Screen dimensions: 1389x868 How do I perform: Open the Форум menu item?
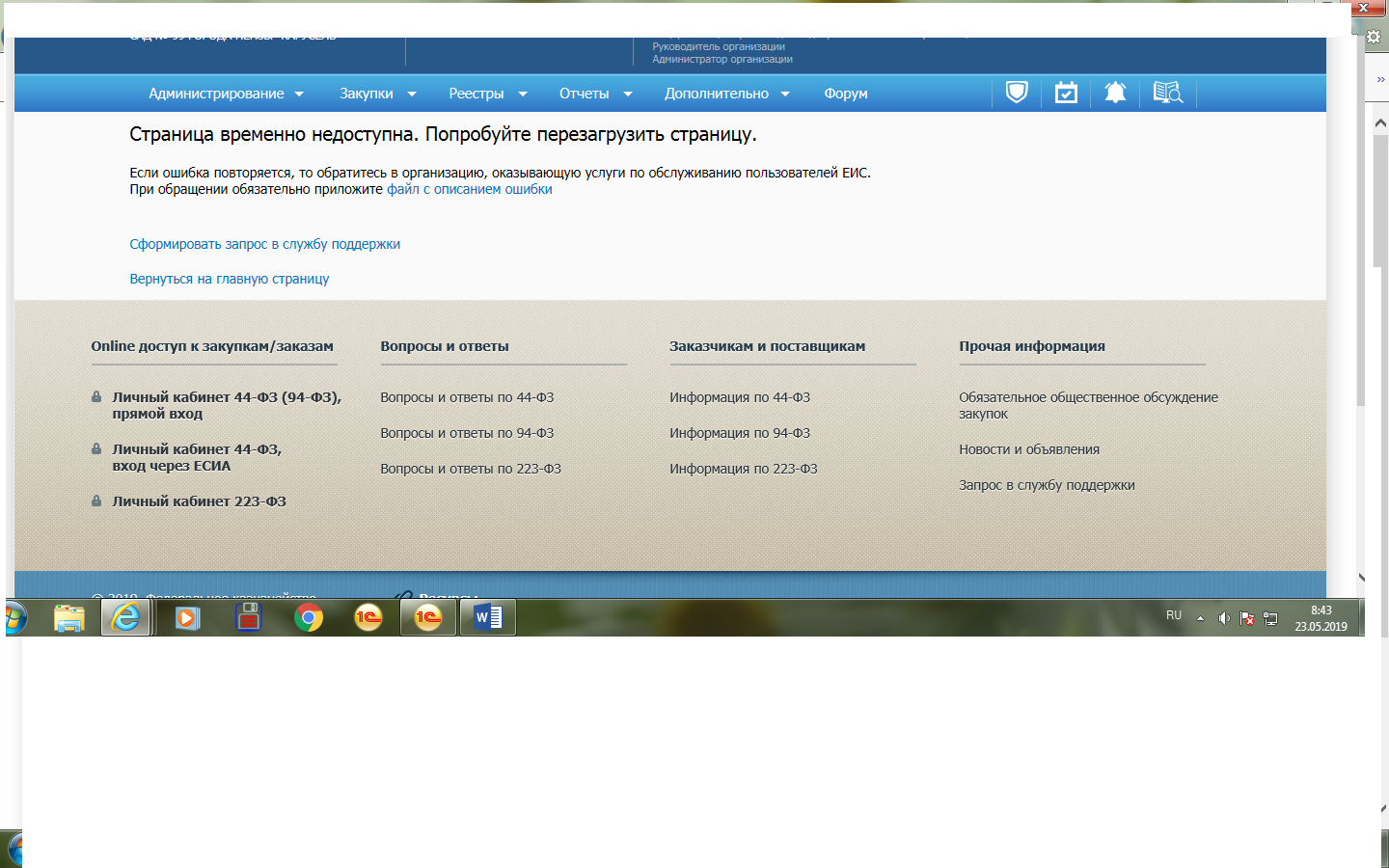pos(846,94)
